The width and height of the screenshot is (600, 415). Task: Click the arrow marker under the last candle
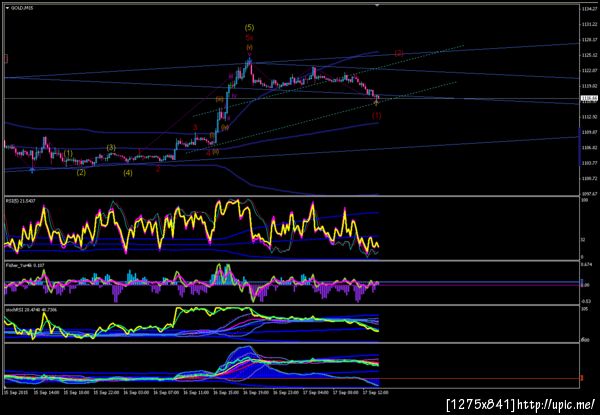[x=376, y=103]
